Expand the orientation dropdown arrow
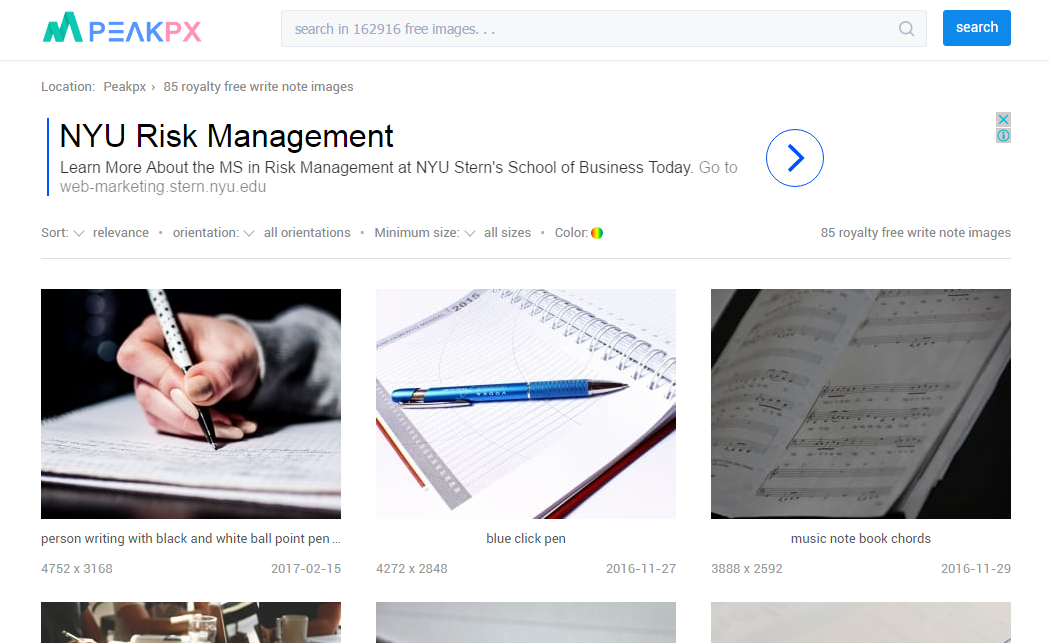Viewport: 1049px width, 643px height. (249, 233)
